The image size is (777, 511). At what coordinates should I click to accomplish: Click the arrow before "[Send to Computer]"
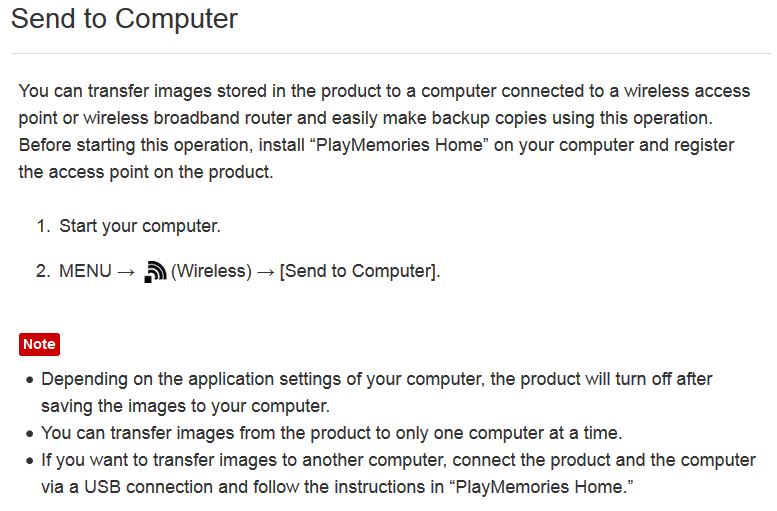tap(266, 272)
